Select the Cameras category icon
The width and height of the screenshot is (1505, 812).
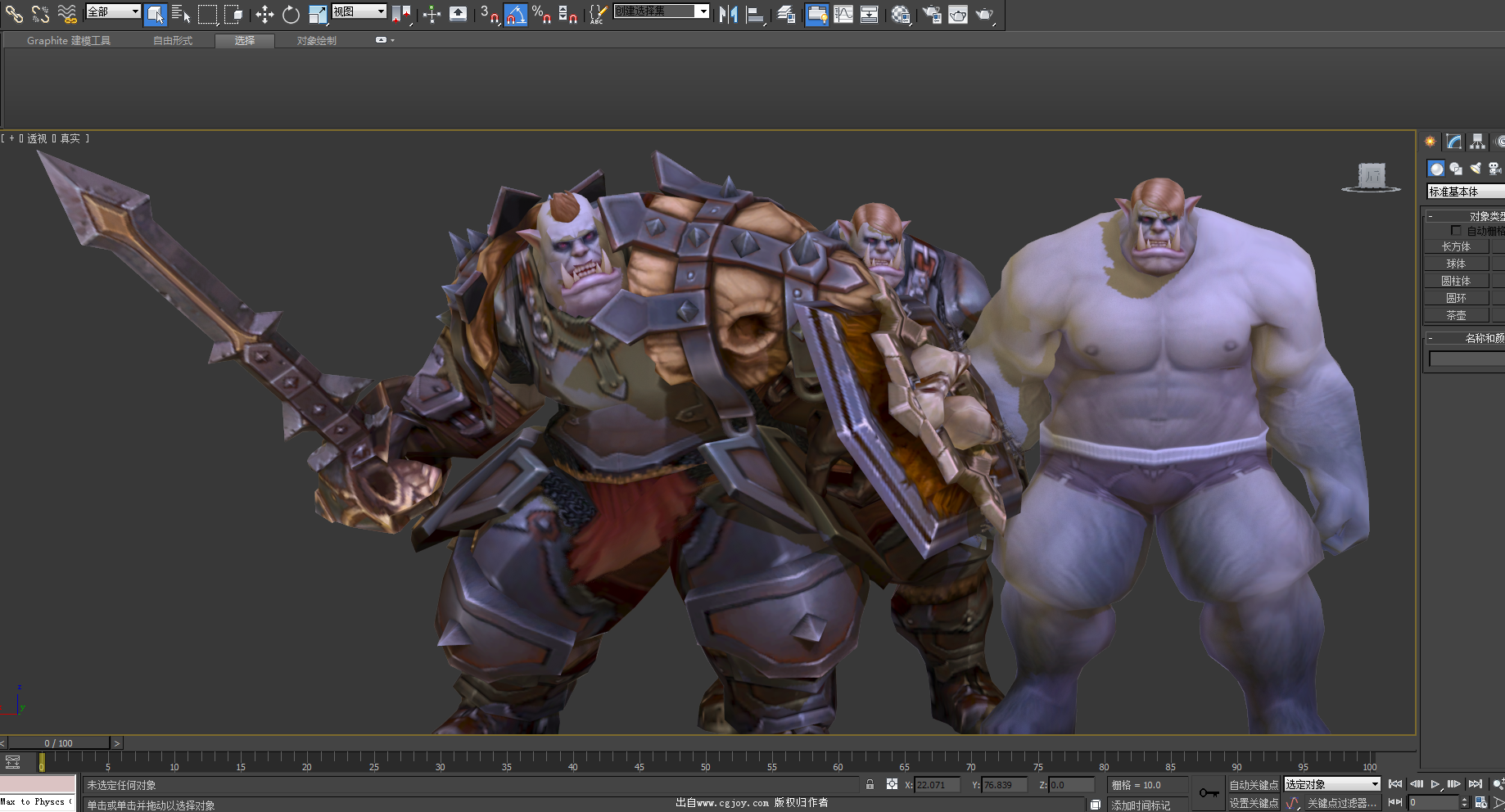[x=1495, y=169]
